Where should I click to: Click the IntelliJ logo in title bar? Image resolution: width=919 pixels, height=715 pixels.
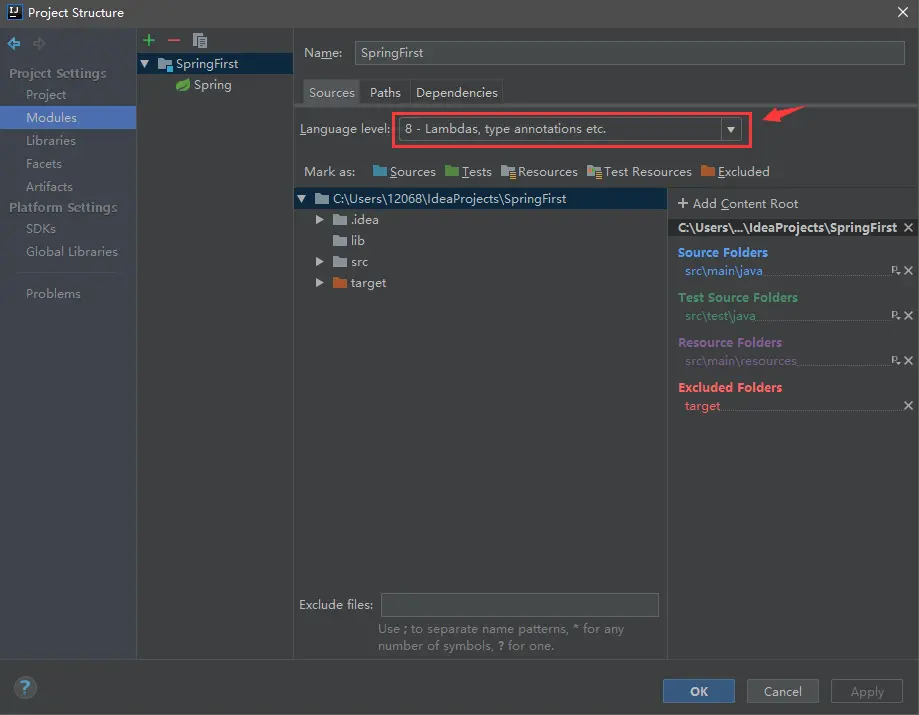pos(15,12)
